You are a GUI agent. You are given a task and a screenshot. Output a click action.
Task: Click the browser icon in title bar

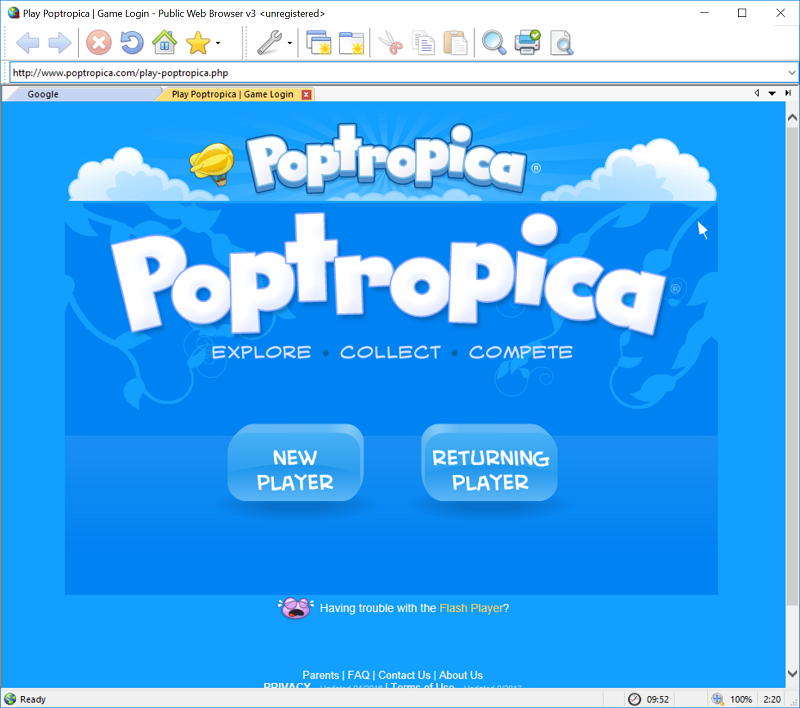(14, 13)
